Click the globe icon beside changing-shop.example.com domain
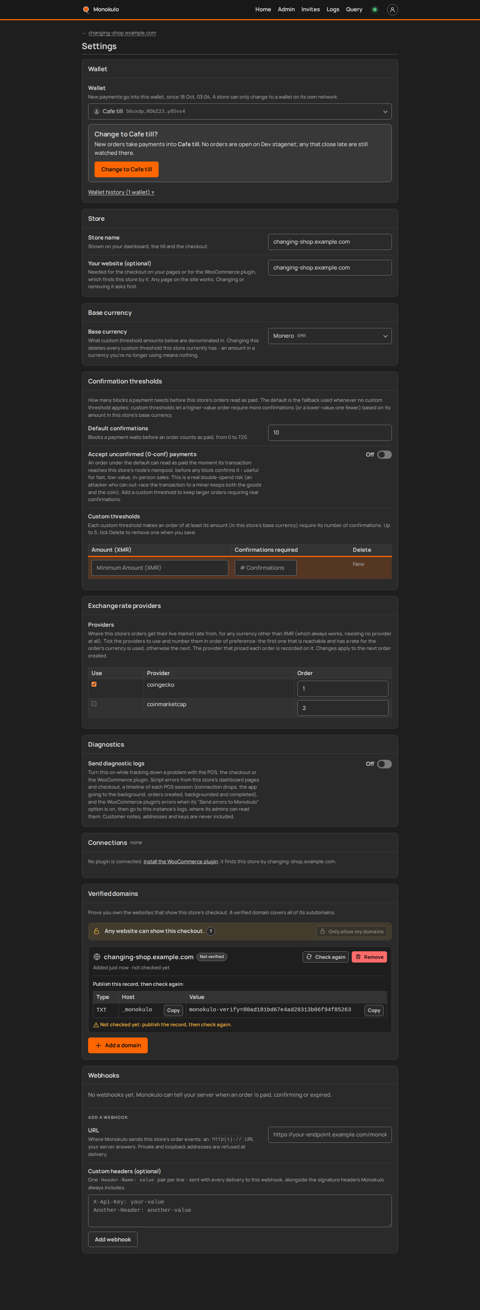480x1310 pixels. point(97,957)
